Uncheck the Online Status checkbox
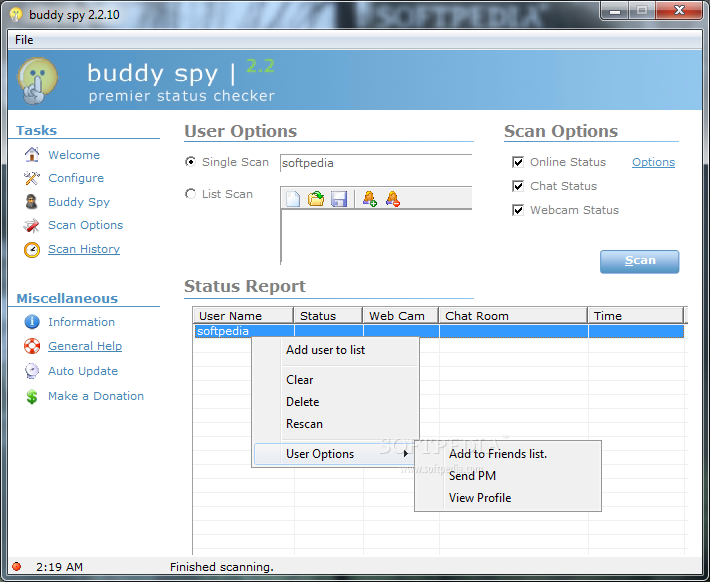This screenshot has width=710, height=582. click(518, 162)
